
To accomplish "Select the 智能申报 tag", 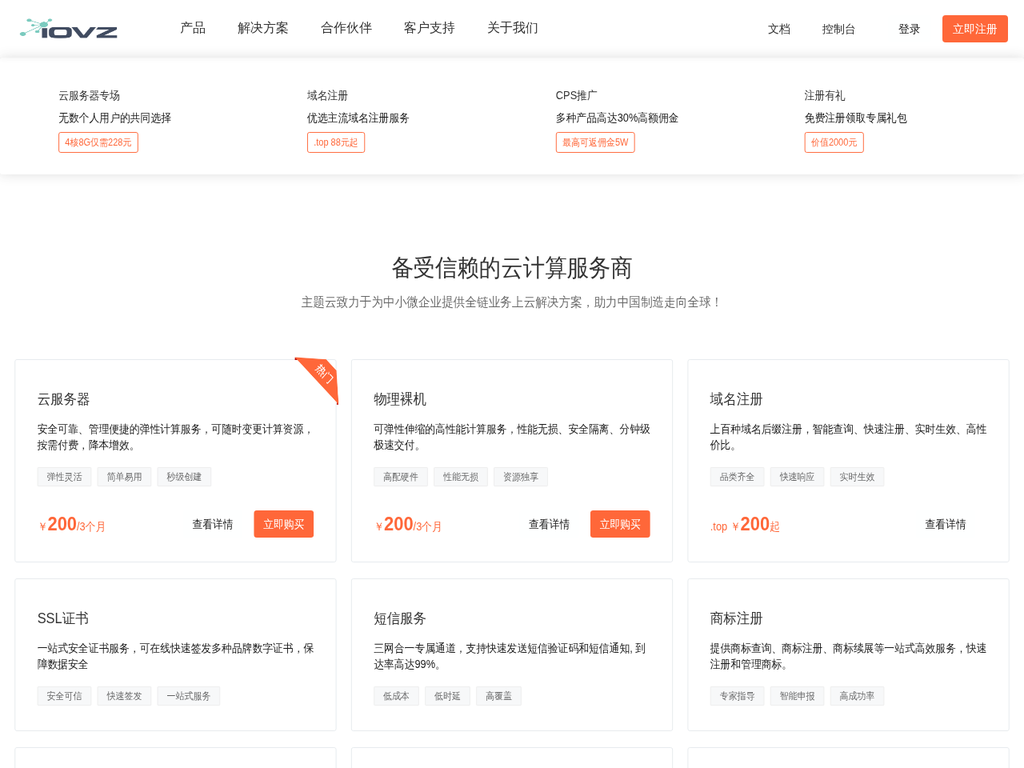I will pos(797,696).
